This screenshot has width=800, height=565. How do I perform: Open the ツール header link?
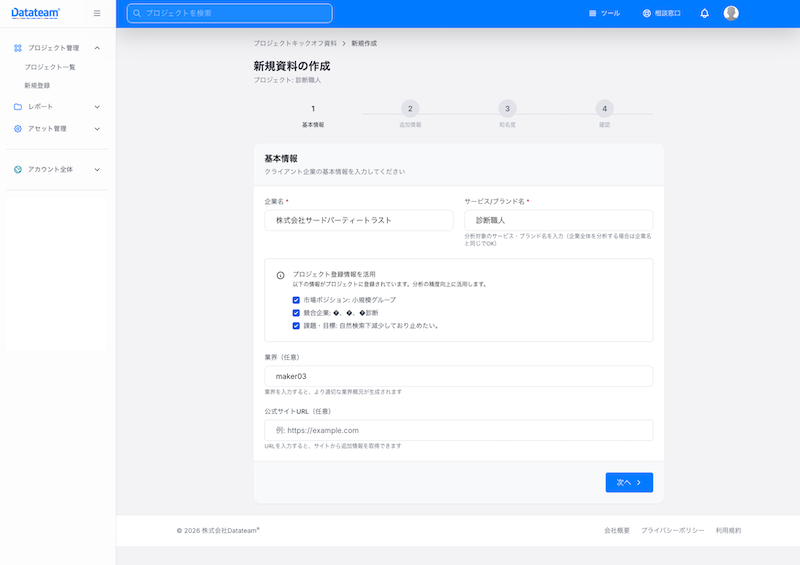[605, 13]
